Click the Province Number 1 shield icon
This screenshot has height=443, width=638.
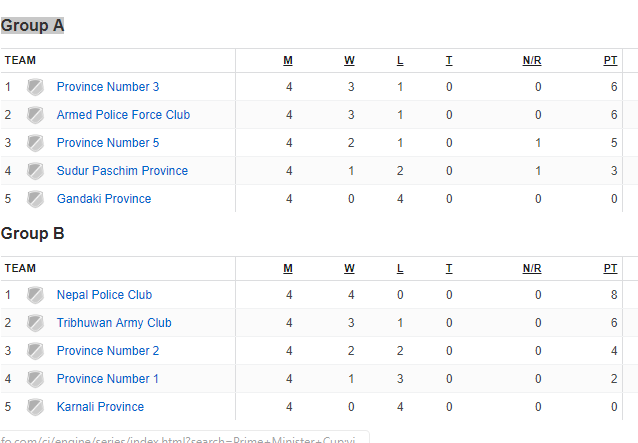click(35, 379)
